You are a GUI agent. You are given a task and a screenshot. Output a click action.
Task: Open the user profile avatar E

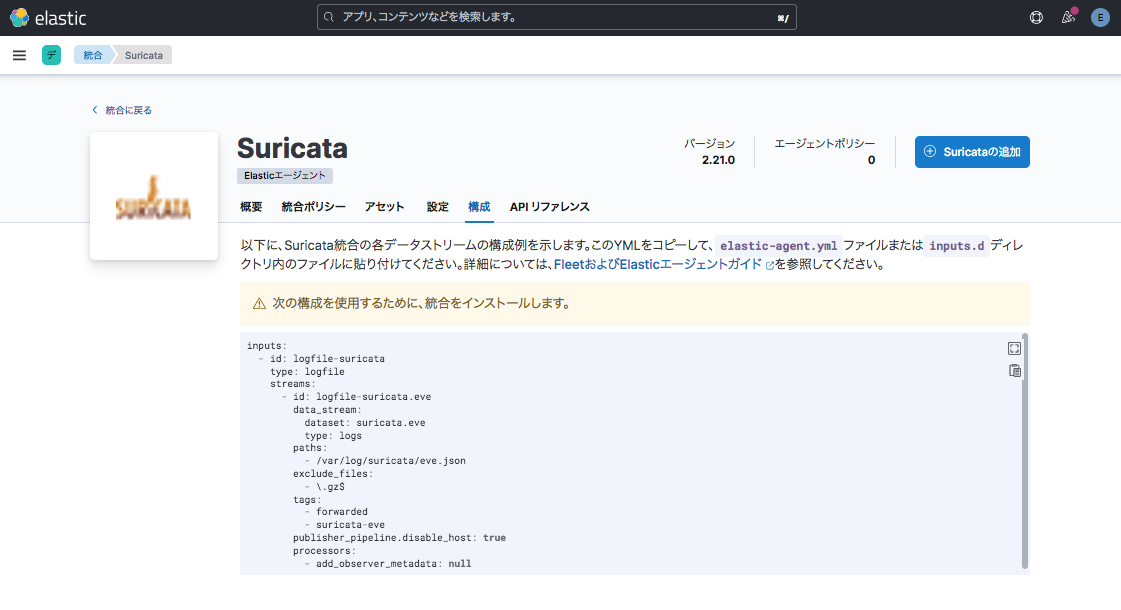coord(1100,18)
